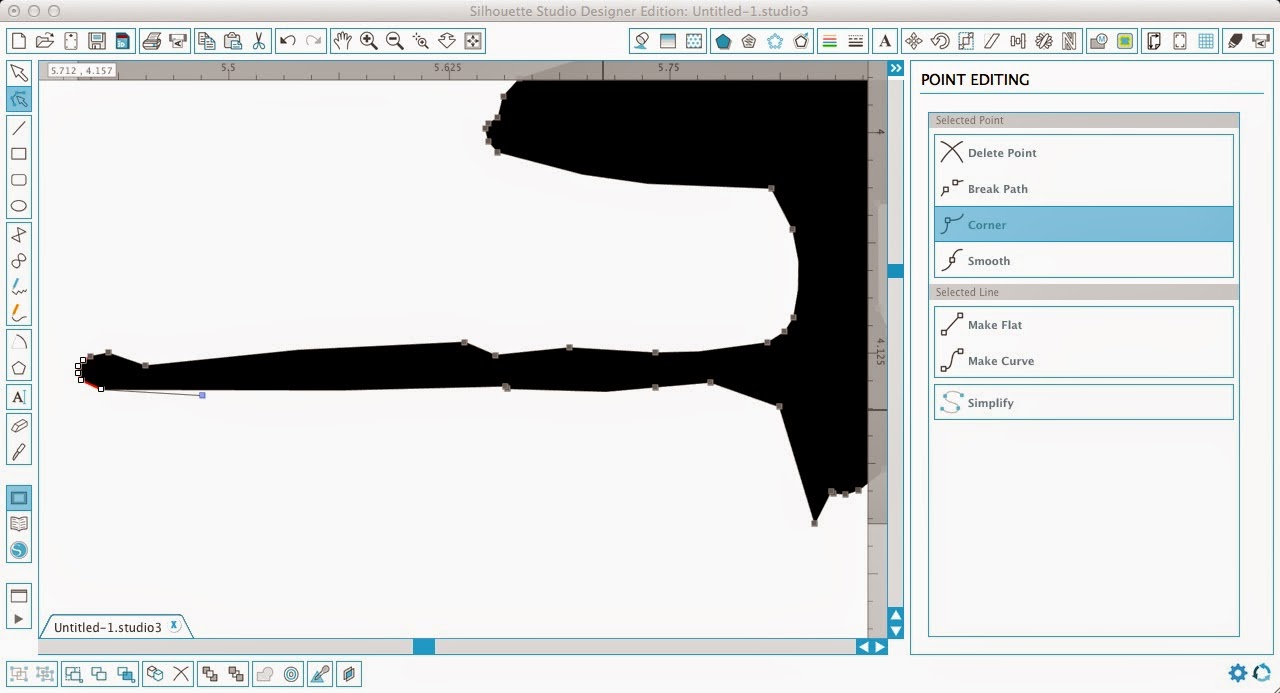Switch to the Untitled-1.studio3 document tab
The width and height of the screenshot is (1280, 693).
108,627
